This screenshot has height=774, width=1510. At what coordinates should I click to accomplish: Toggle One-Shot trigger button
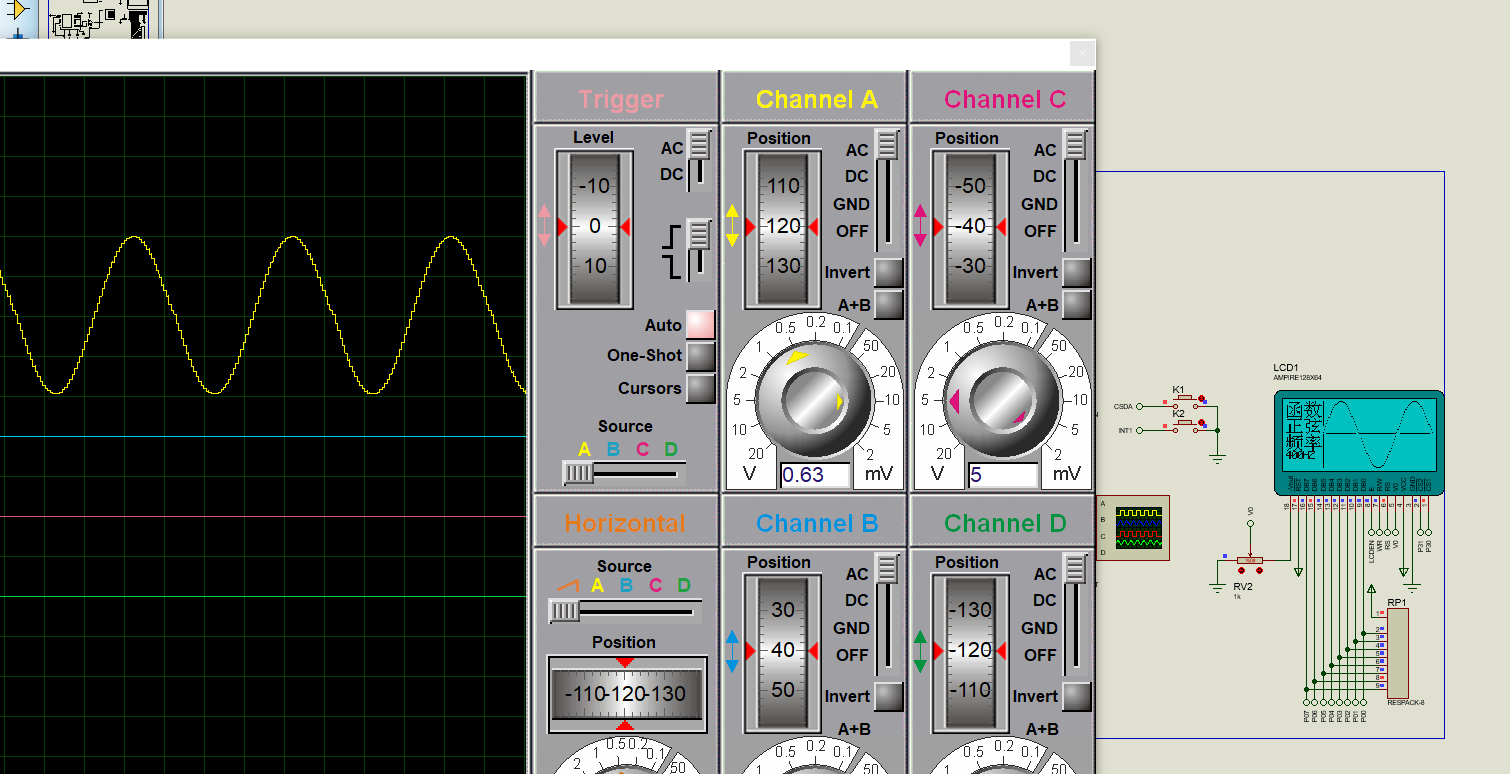pyautogui.click(x=700, y=356)
